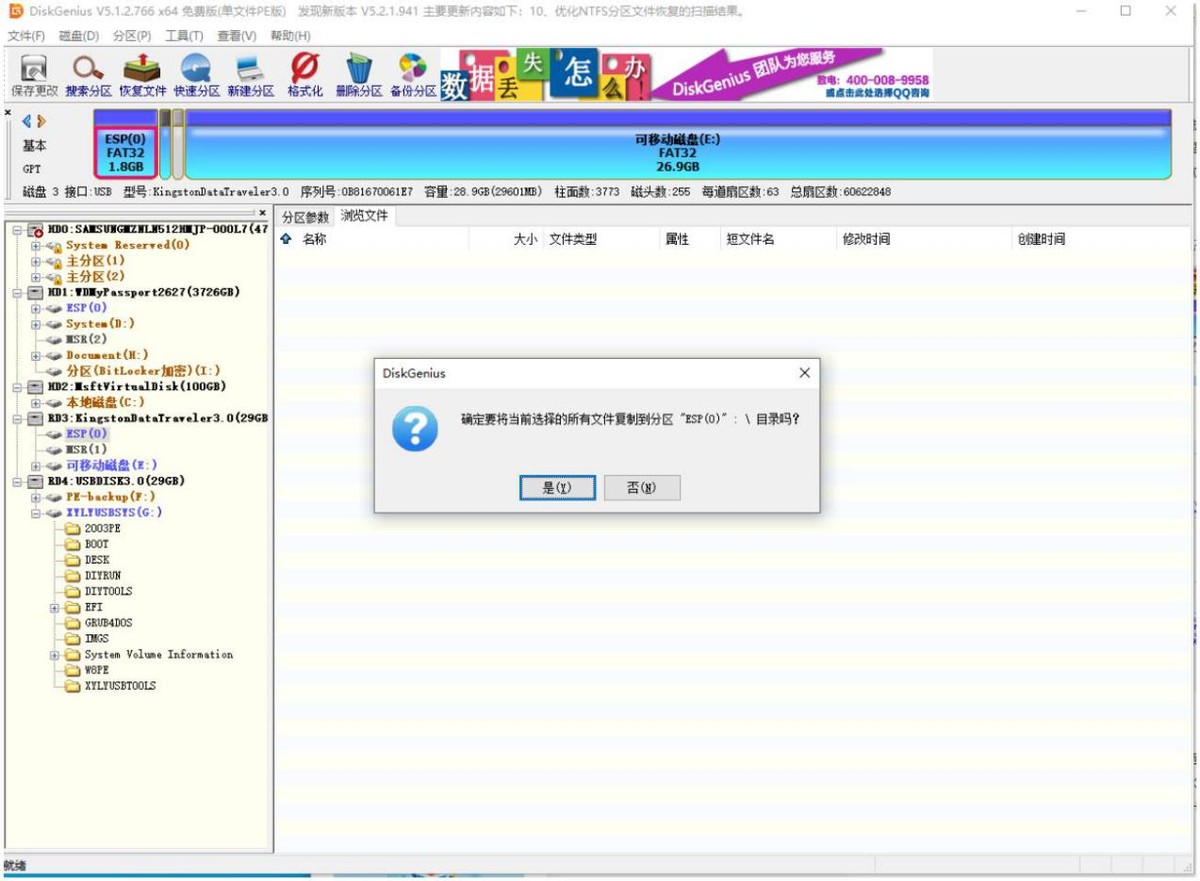Sort by the 创建时间 column header
Image resolution: width=1200 pixels, height=881 pixels.
(1041, 240)
